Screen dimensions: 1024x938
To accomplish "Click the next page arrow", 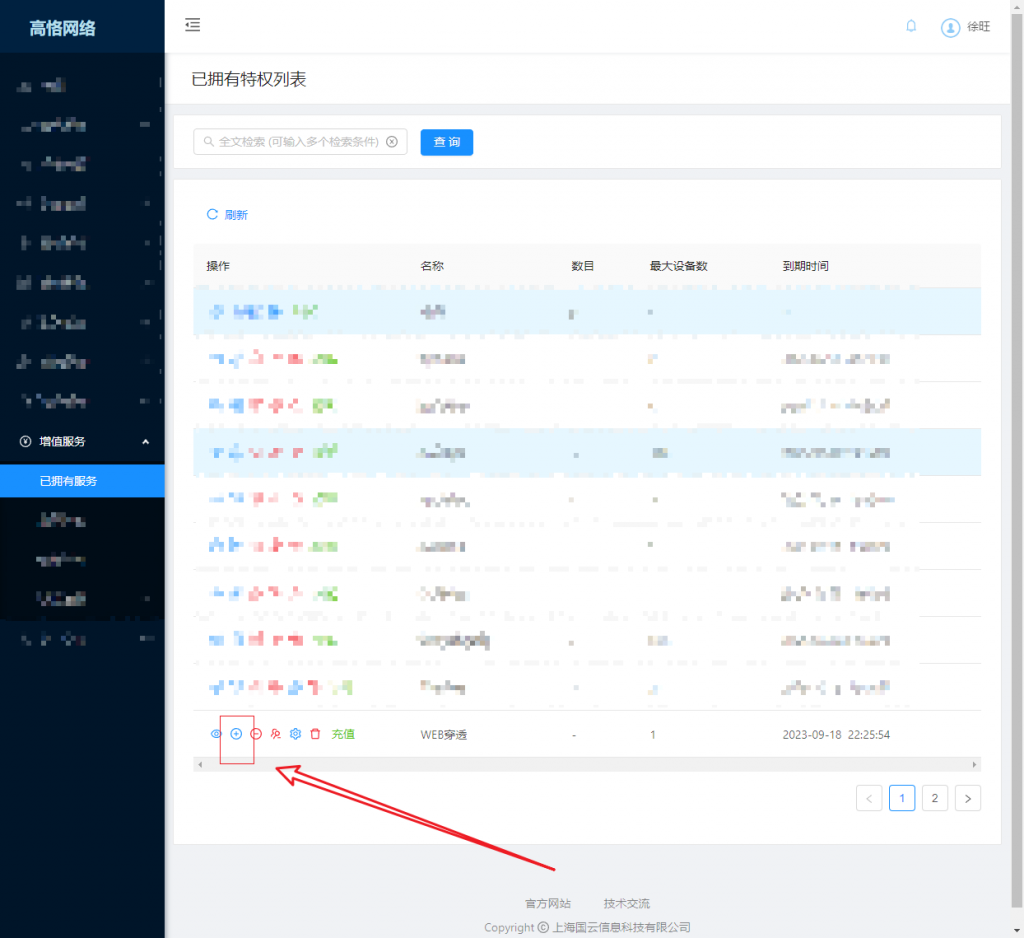I will [967, 797].
